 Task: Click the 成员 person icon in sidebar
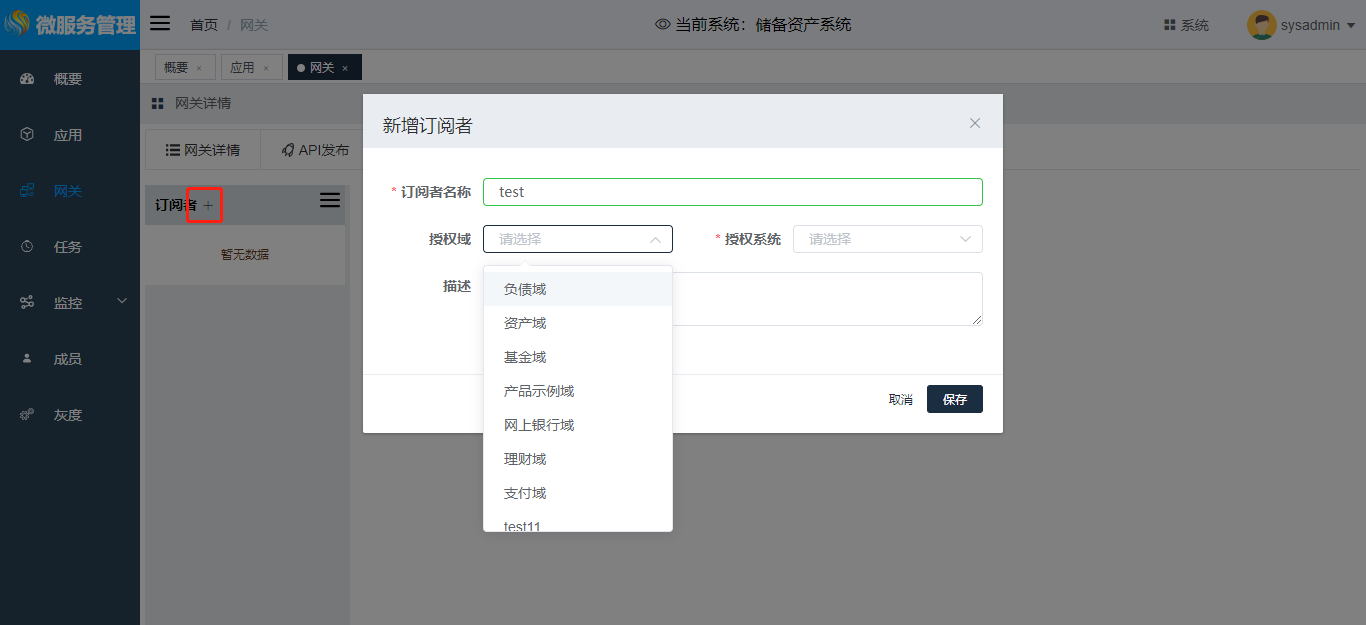click(27, 359)
